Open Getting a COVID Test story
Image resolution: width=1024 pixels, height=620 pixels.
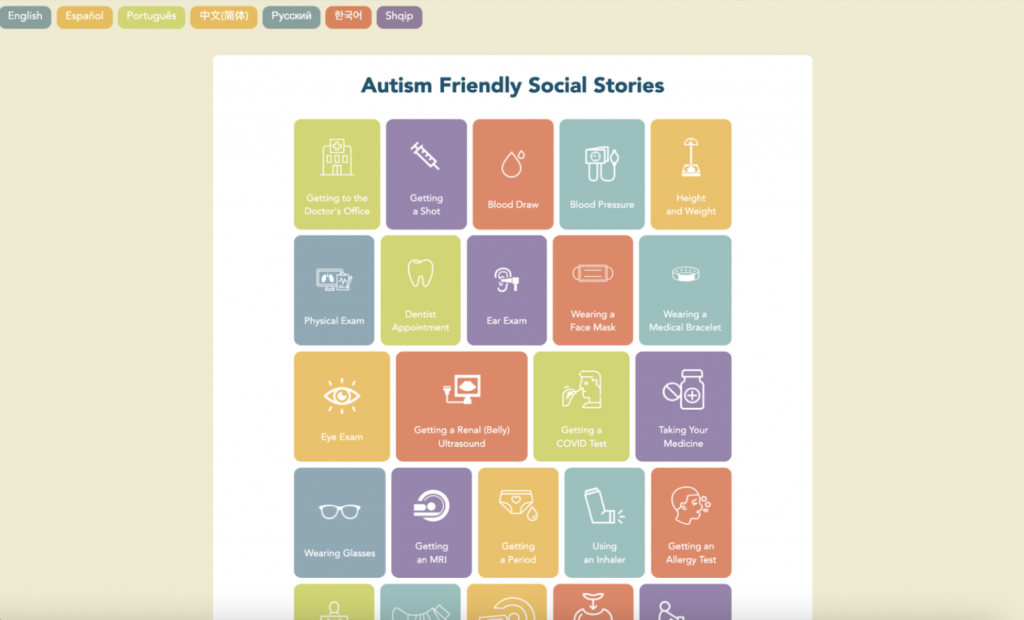(x=581, y=406)
